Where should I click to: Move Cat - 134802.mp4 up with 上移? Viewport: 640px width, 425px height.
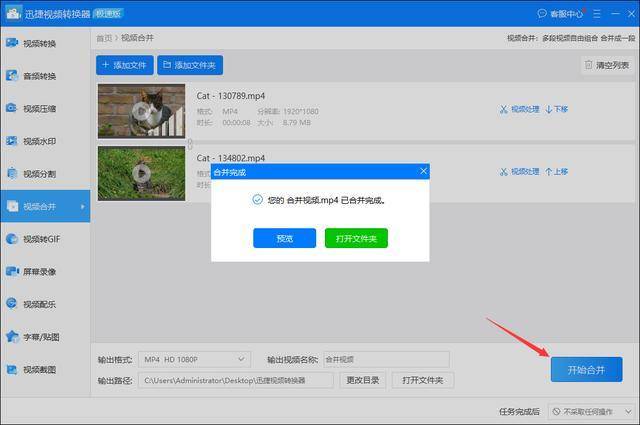(x=557, y=171)
